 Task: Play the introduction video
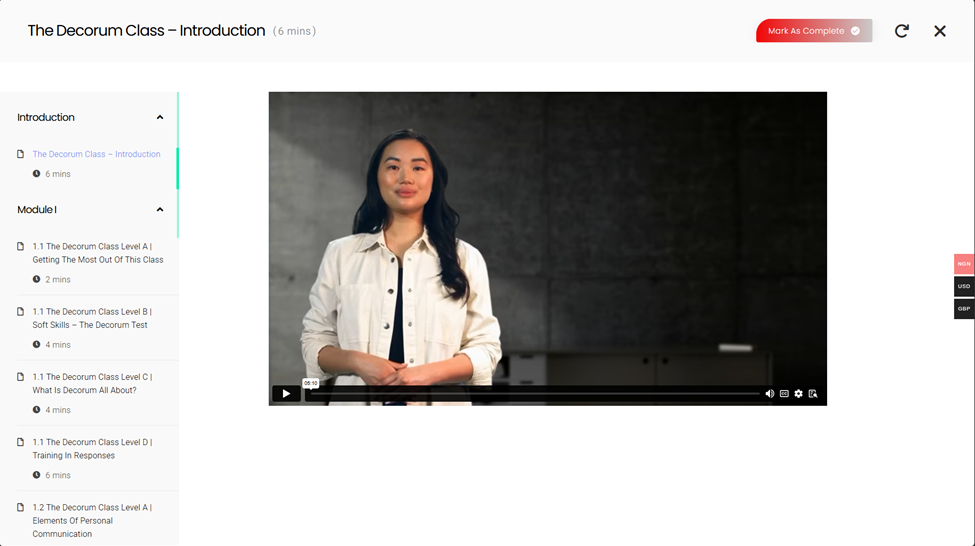pyautogui.click(x=286, y=394)
